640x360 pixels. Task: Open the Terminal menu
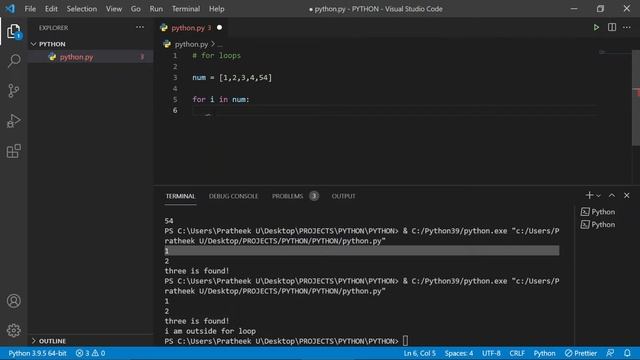point(186,9)
